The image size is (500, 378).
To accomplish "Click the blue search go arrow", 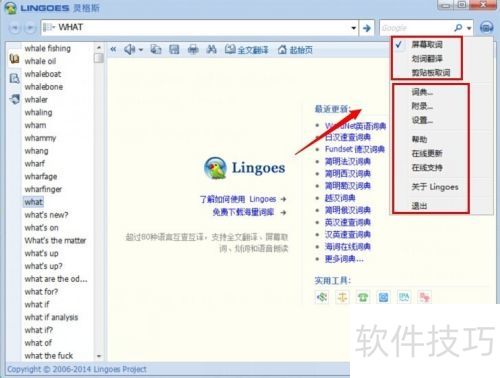I will [367, 28].
